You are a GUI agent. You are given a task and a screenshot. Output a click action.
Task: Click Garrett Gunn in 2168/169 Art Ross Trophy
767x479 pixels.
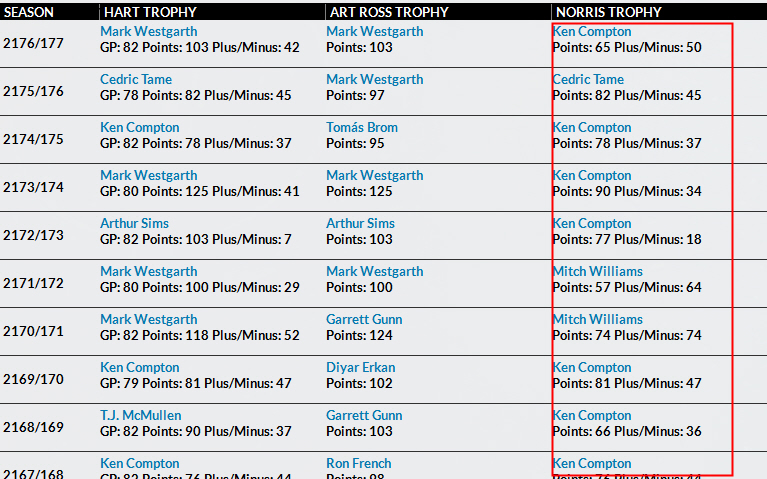[364, 415]
